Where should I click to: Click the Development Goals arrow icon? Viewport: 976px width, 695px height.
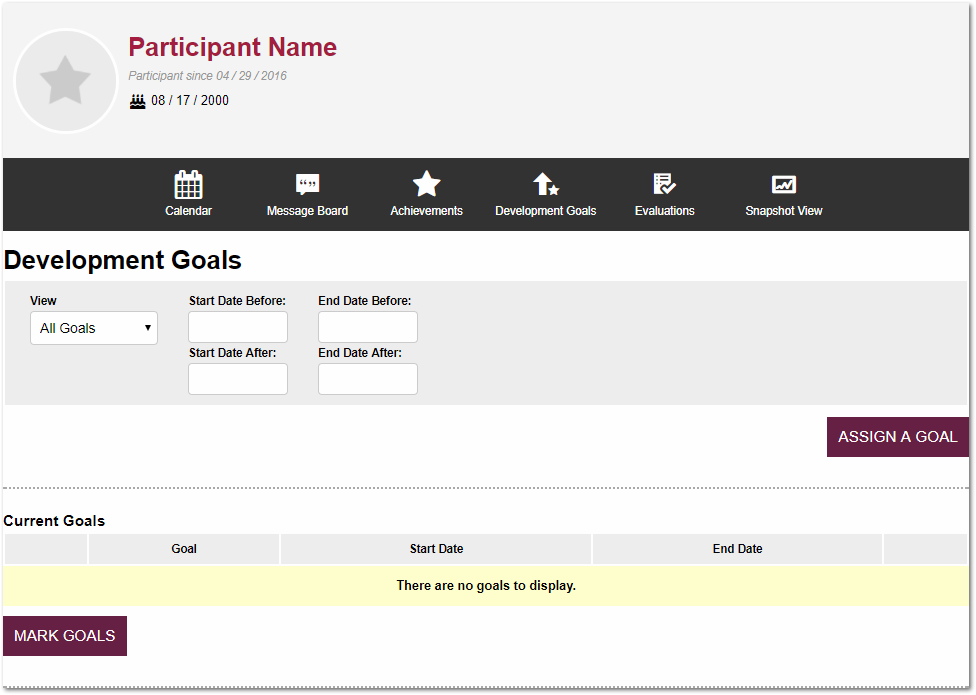545,184
